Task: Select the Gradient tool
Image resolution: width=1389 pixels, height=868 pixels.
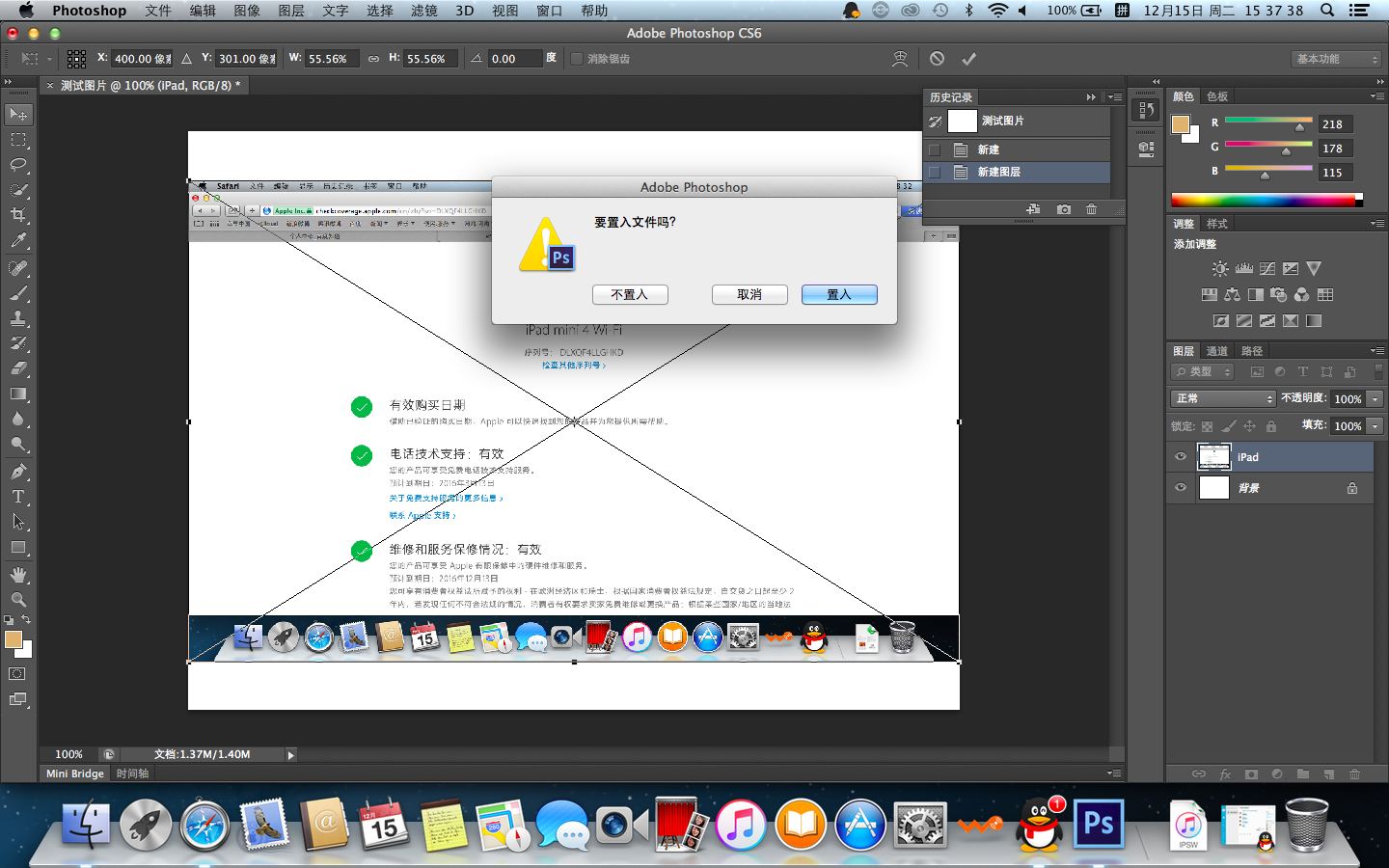Action: pos(18,393)
